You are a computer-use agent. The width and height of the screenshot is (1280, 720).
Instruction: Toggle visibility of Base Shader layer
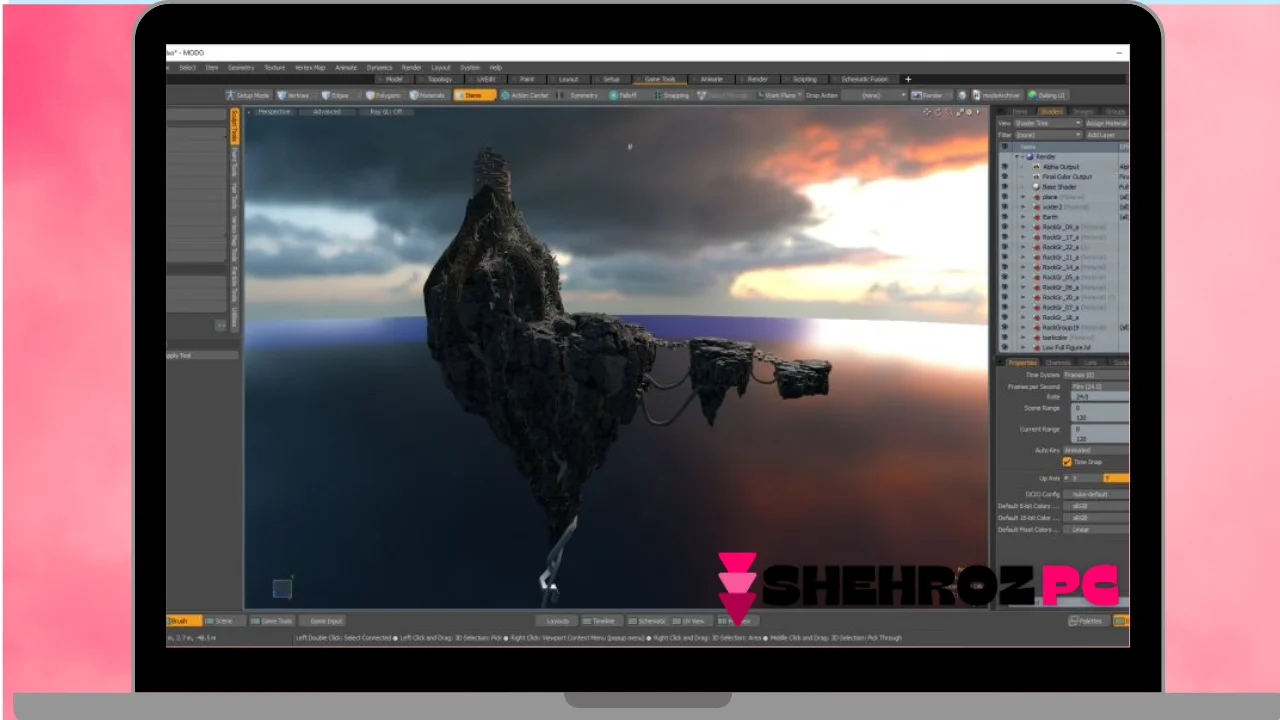point(1005,187)
